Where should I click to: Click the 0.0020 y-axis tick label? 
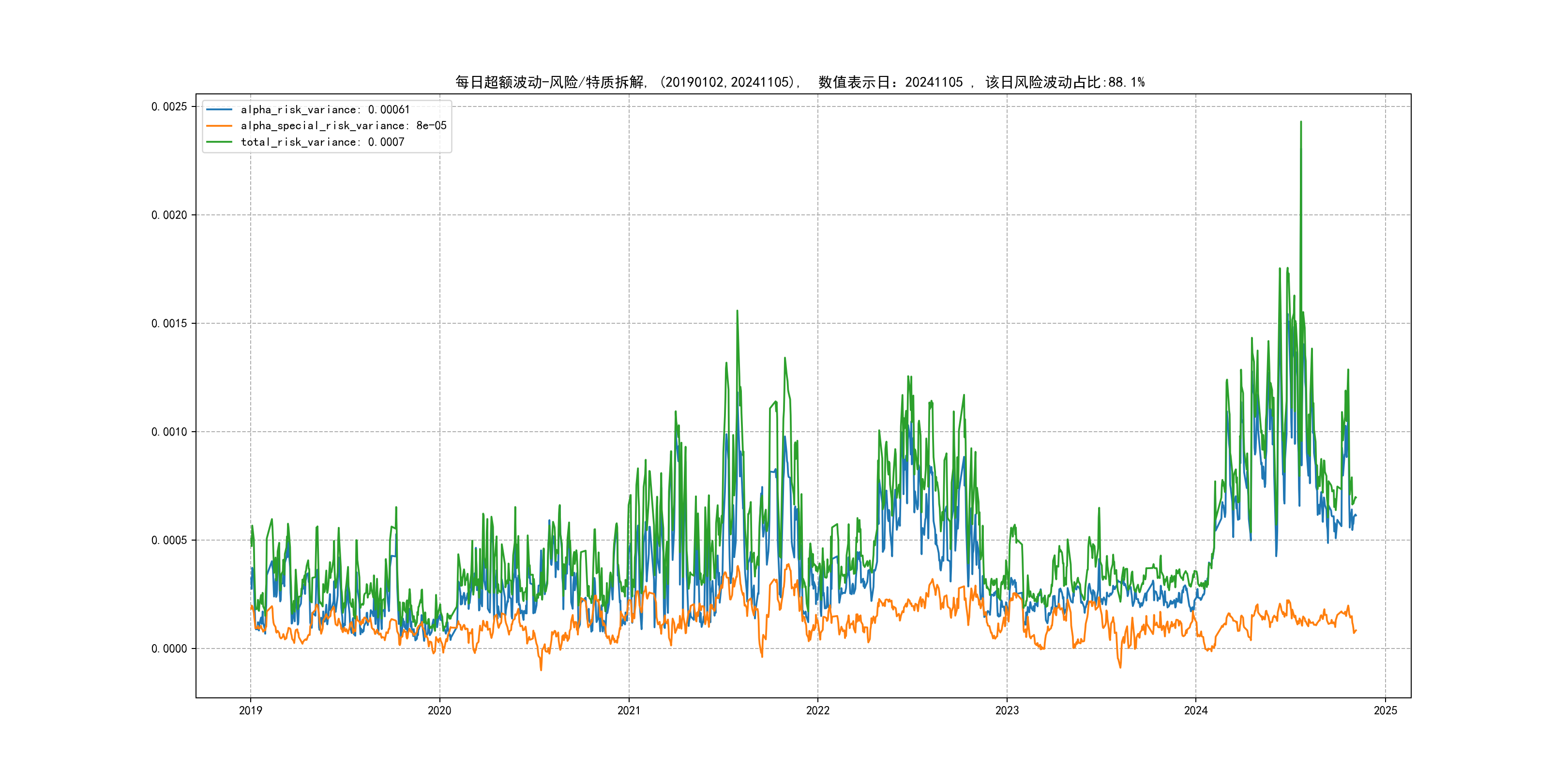169,215
